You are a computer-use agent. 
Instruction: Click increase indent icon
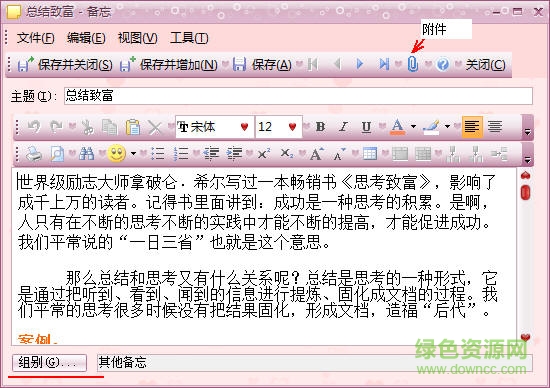coord(234,154)
